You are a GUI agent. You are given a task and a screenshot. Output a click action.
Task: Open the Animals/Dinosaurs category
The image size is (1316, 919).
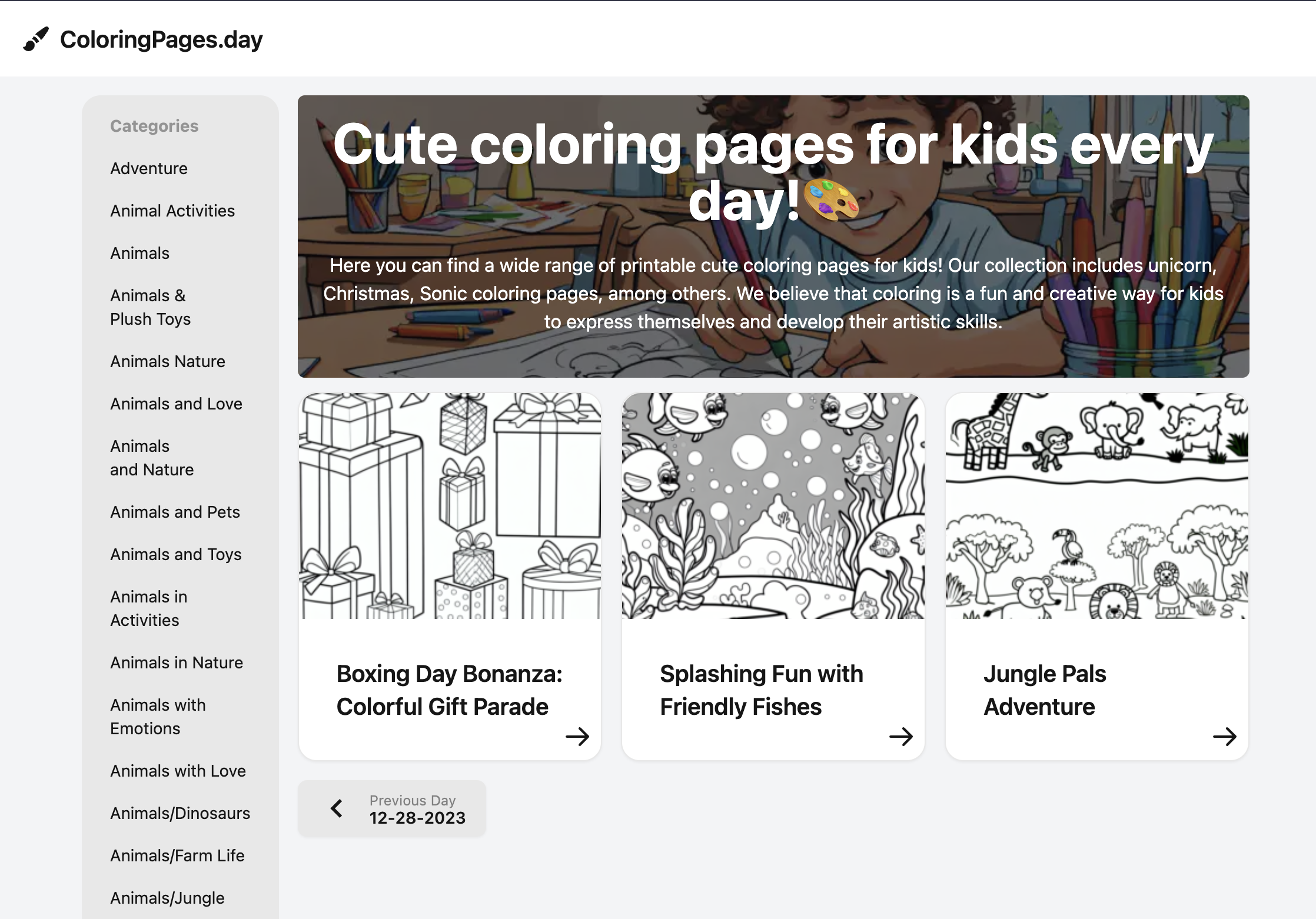pos(180,813)
